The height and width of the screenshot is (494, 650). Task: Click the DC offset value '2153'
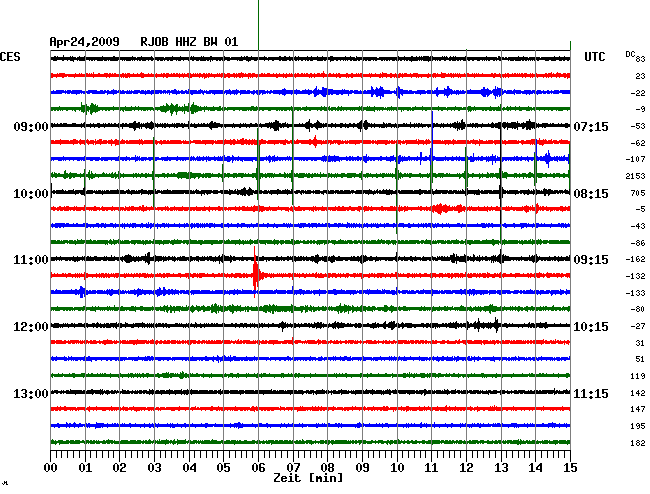[635, 176]
